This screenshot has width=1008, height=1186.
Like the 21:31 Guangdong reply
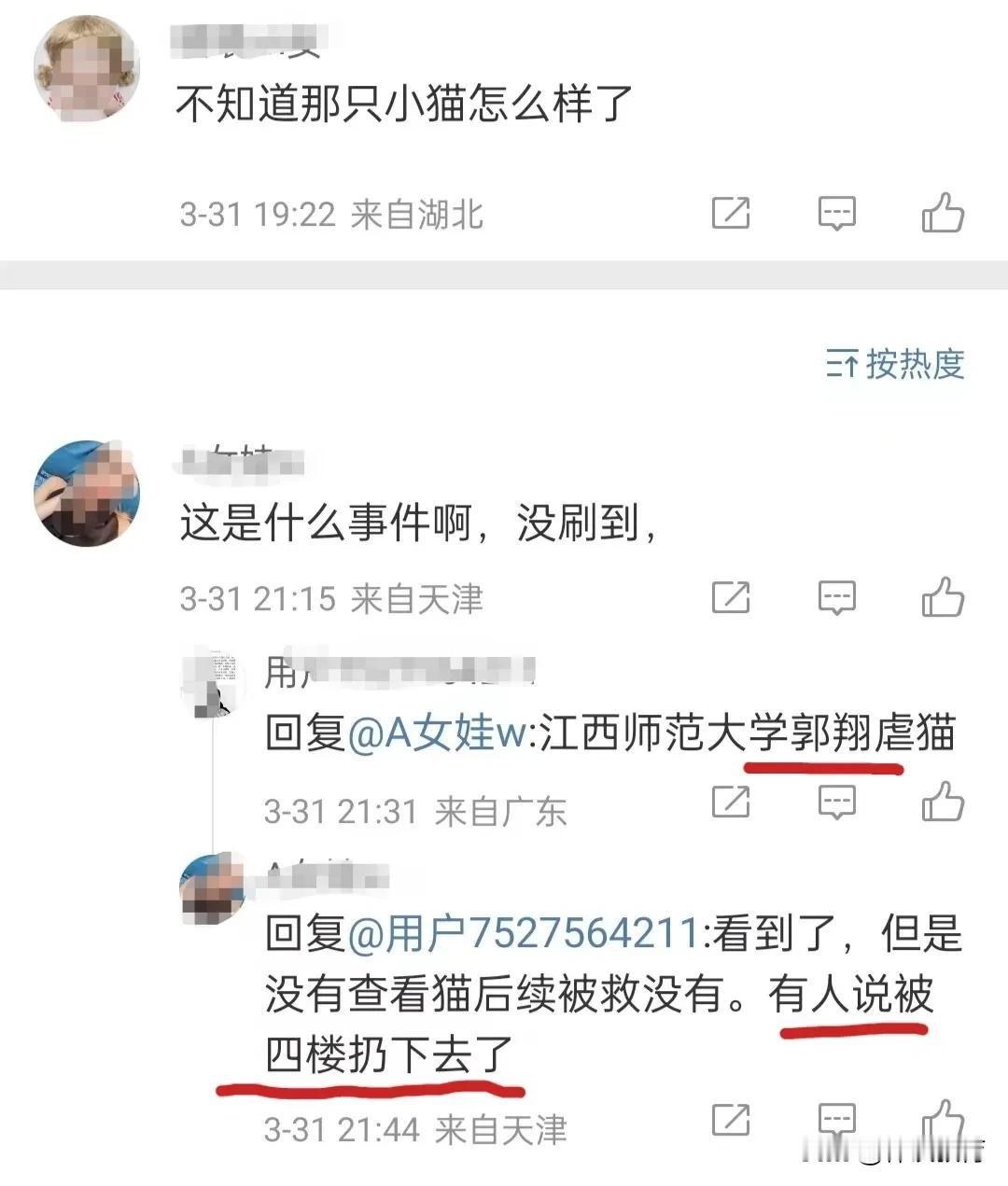(x=943, y=802)
